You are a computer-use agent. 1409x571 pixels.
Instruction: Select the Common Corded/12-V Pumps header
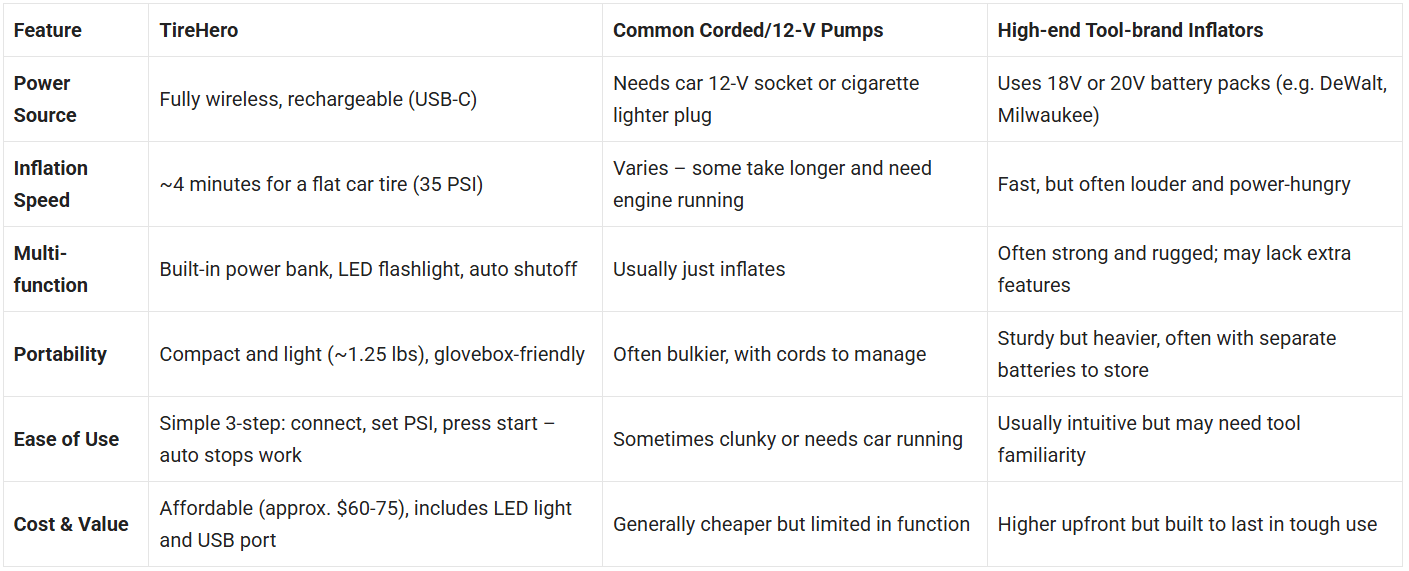tap(748, 30)
